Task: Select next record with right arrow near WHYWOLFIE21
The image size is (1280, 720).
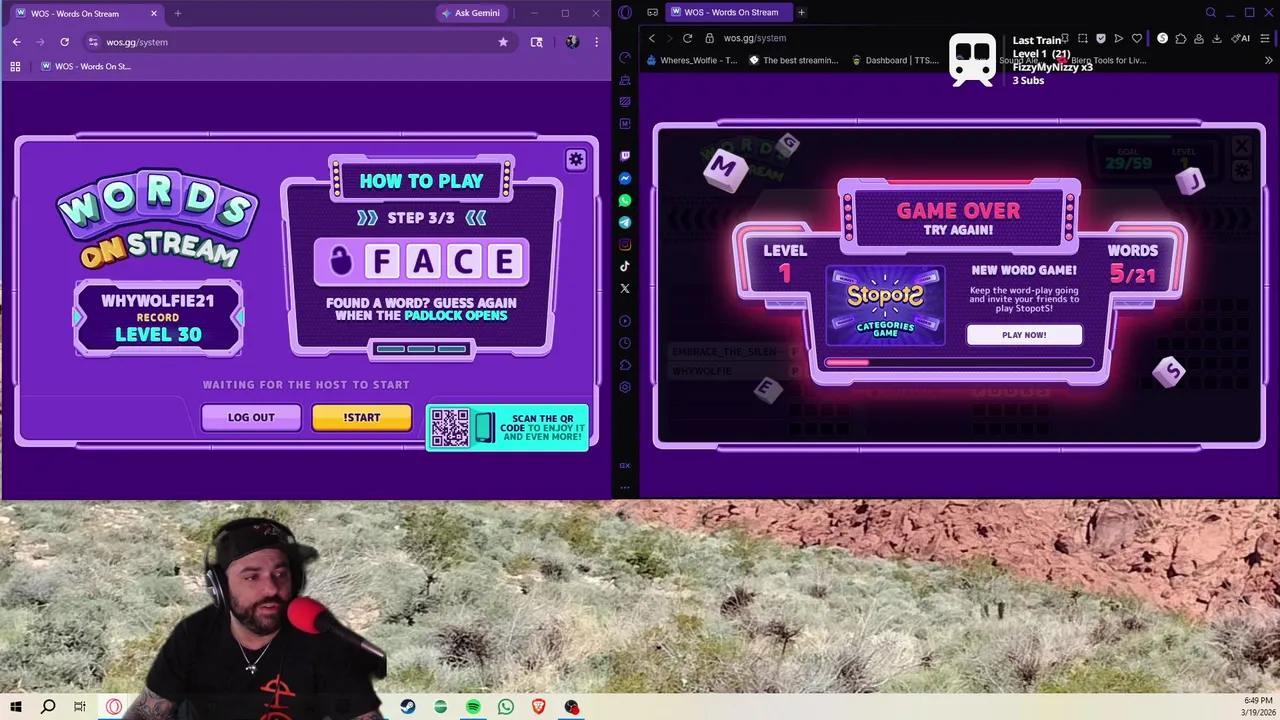Action: point(237,317)
